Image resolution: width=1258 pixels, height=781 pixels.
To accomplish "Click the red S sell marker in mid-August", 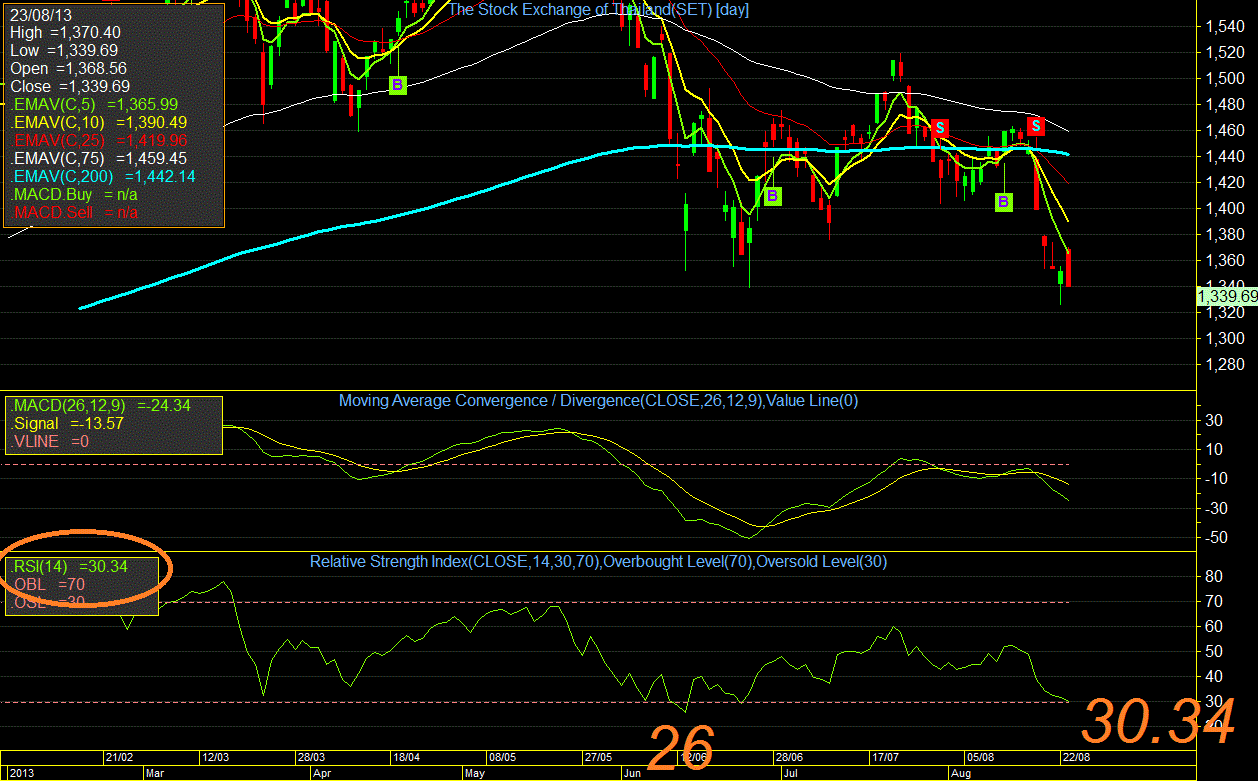I will point(1036,126).
